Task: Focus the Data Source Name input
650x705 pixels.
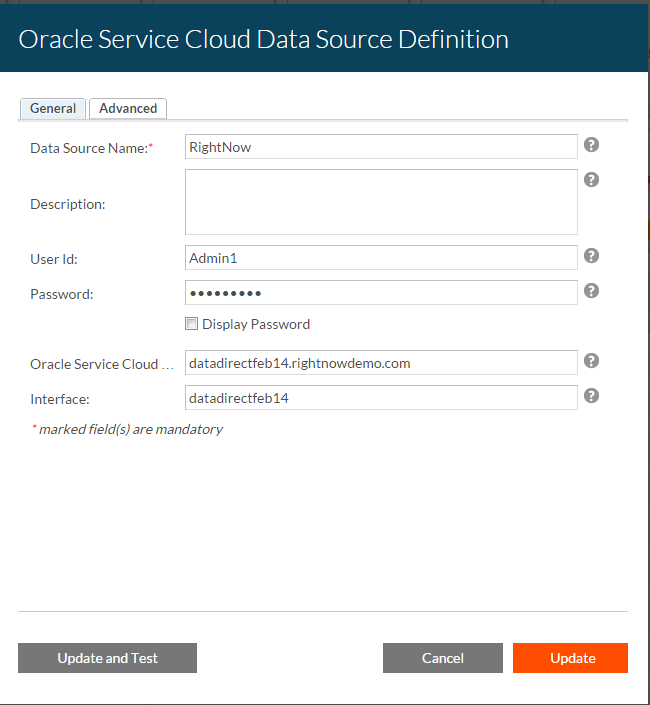Action: (x=381, y=147)
